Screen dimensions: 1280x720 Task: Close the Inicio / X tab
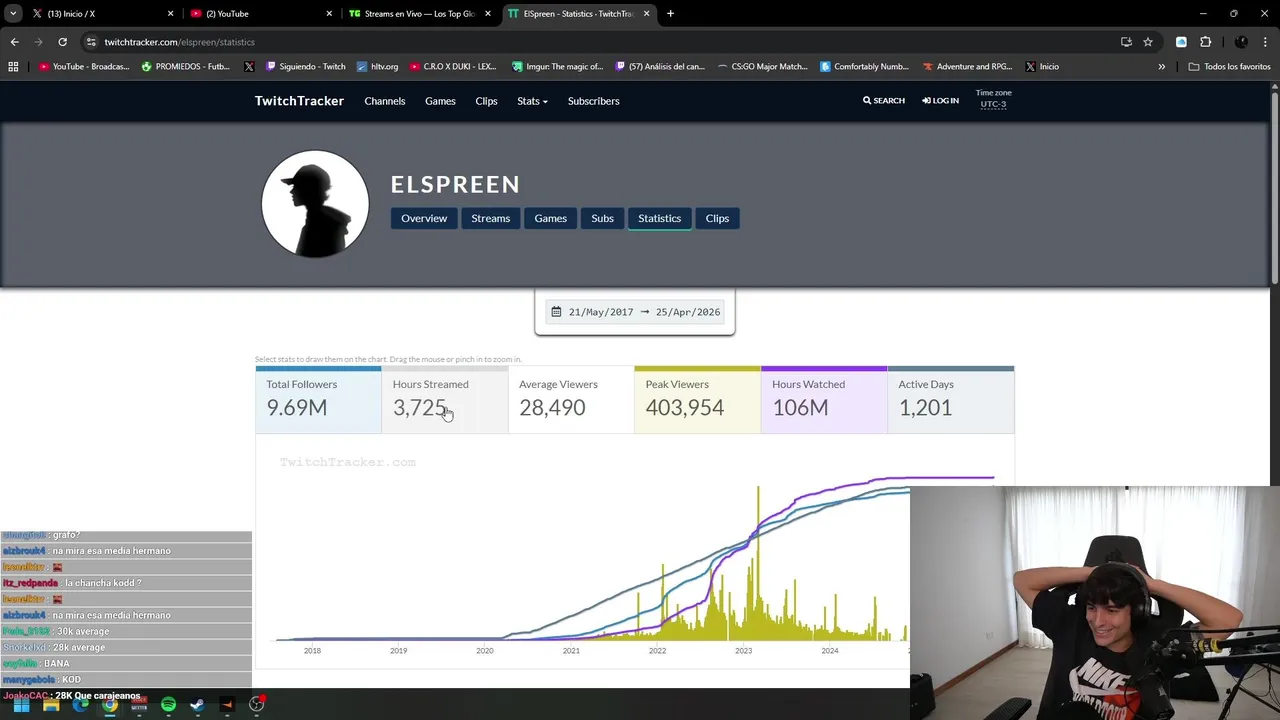click(x=170, y=14)
